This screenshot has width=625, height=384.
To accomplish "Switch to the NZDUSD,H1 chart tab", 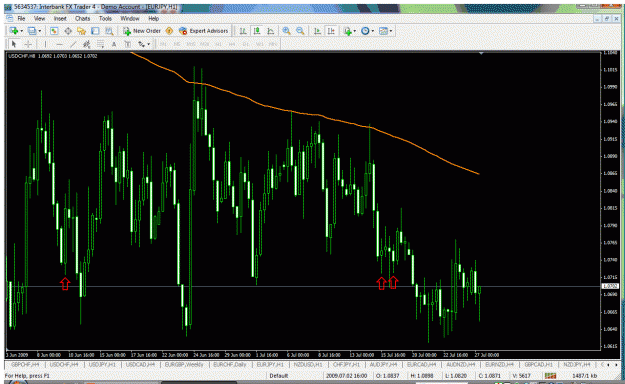I will pos(308,364).
